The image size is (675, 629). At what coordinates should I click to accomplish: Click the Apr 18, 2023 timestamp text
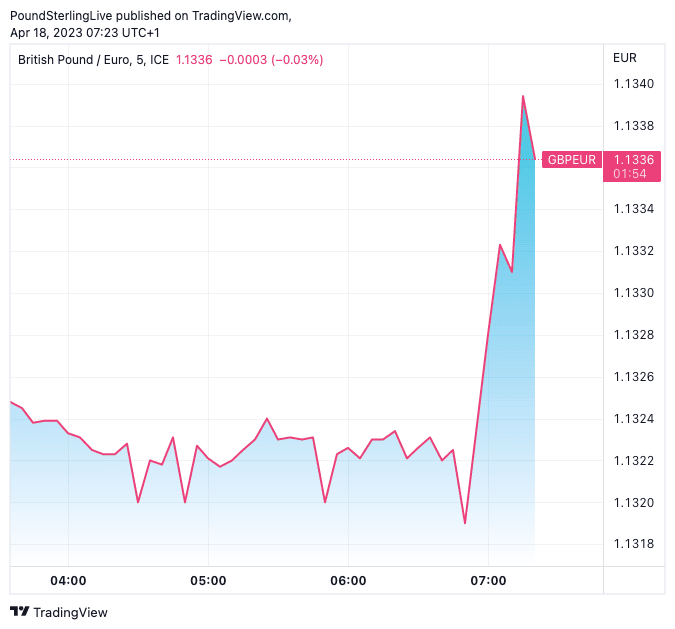pos(85,32)
